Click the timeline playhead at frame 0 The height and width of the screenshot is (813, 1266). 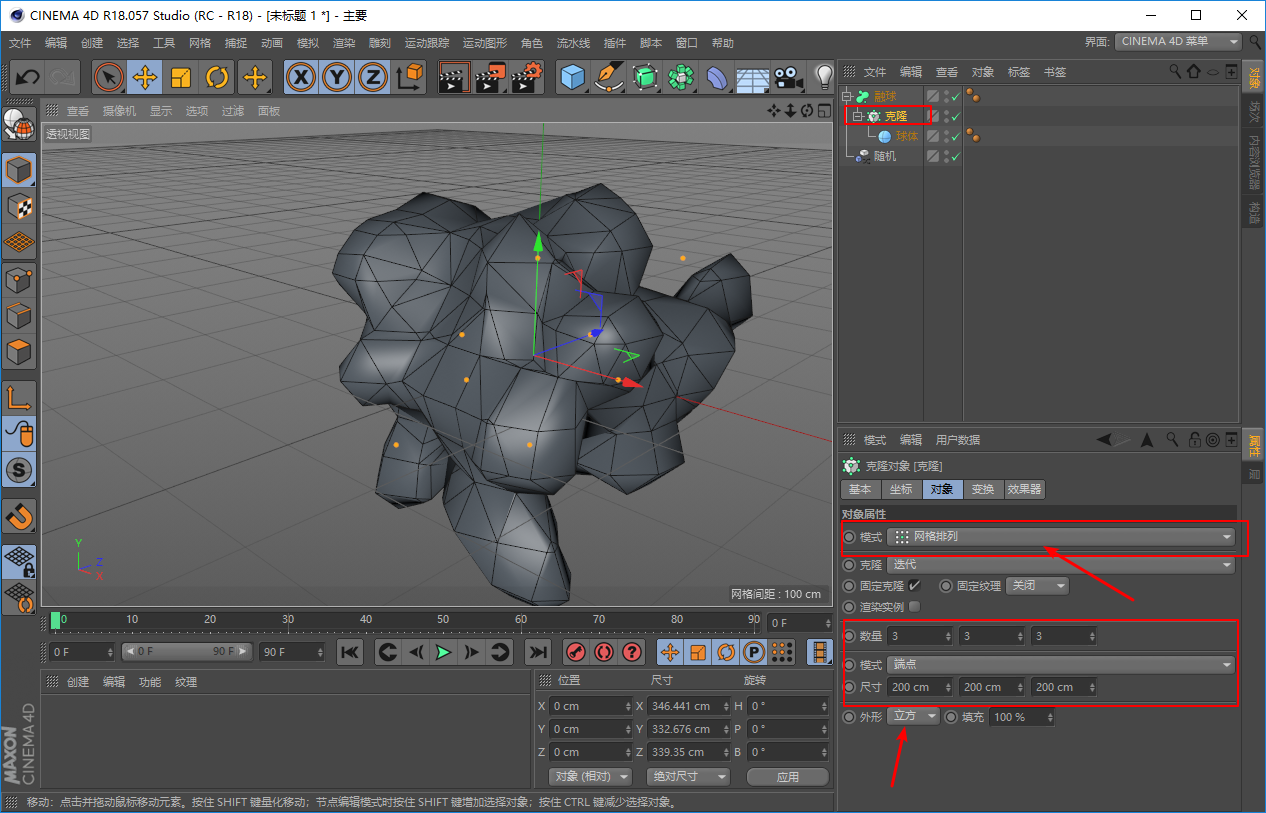point(56,620)
